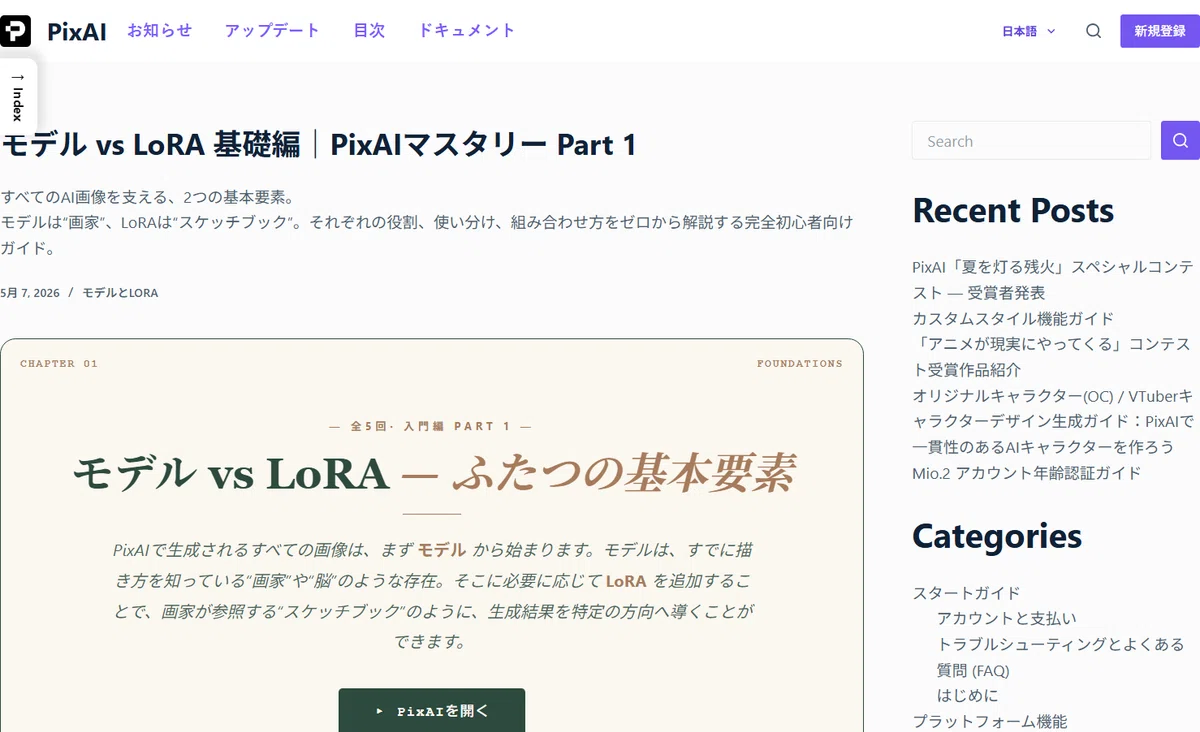The image size is (1200, 732).
Task: Open the カスタムスタイル機能ガイド post
Action: tap(1013, 319)
